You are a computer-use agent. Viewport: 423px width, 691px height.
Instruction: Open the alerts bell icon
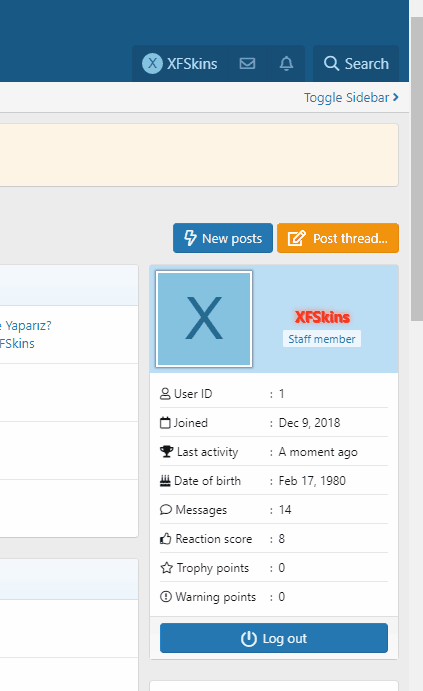point(286,63)
